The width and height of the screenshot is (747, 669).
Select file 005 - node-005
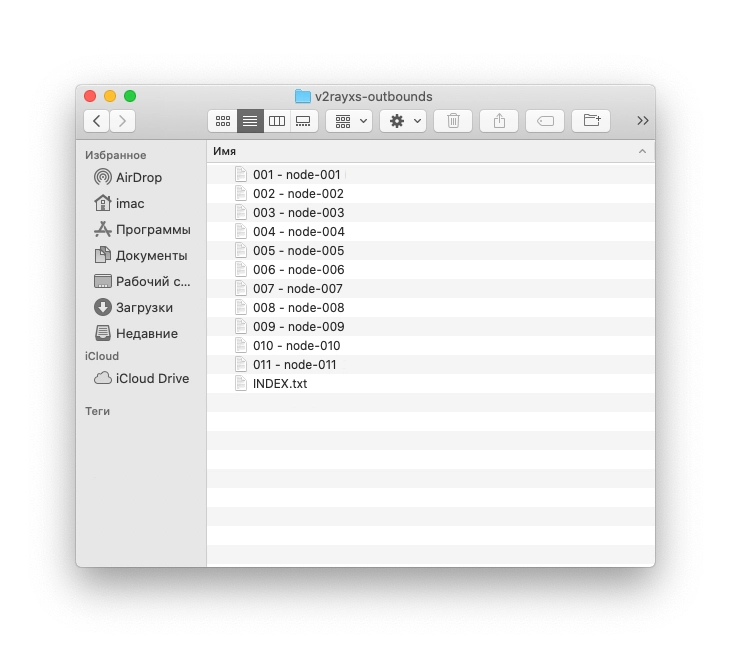pyautogui.click(x=431, y=251)
